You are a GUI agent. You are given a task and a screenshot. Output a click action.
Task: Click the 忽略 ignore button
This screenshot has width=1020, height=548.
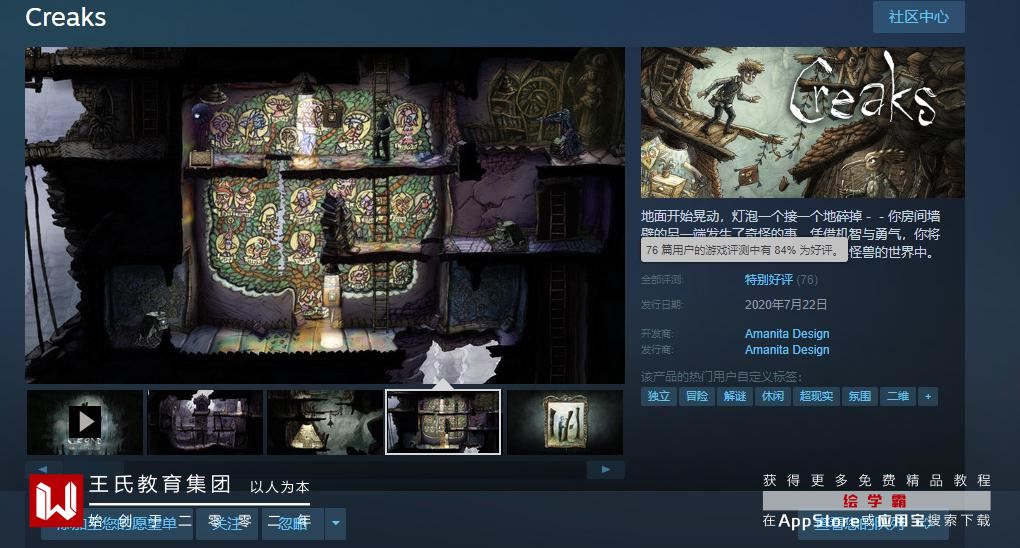293,523
